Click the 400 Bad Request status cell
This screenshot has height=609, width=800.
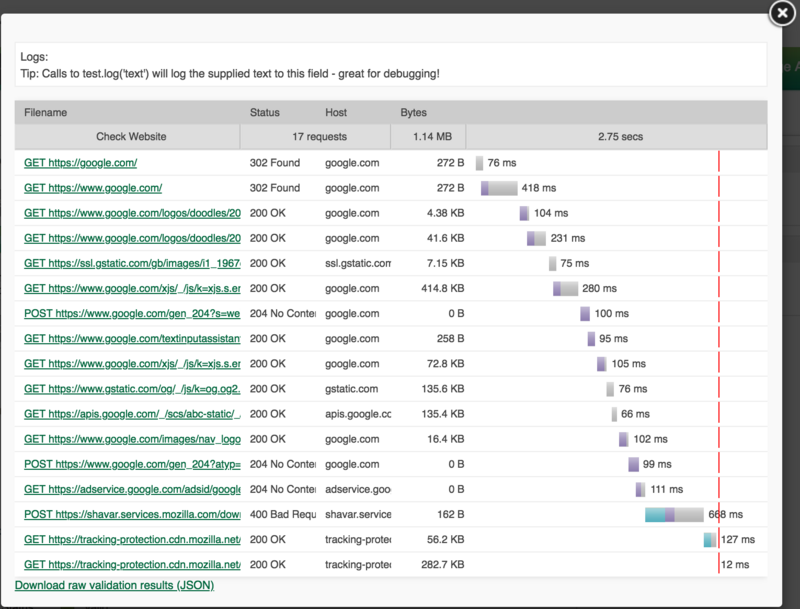pyautogui.click(x=283, y=514)
